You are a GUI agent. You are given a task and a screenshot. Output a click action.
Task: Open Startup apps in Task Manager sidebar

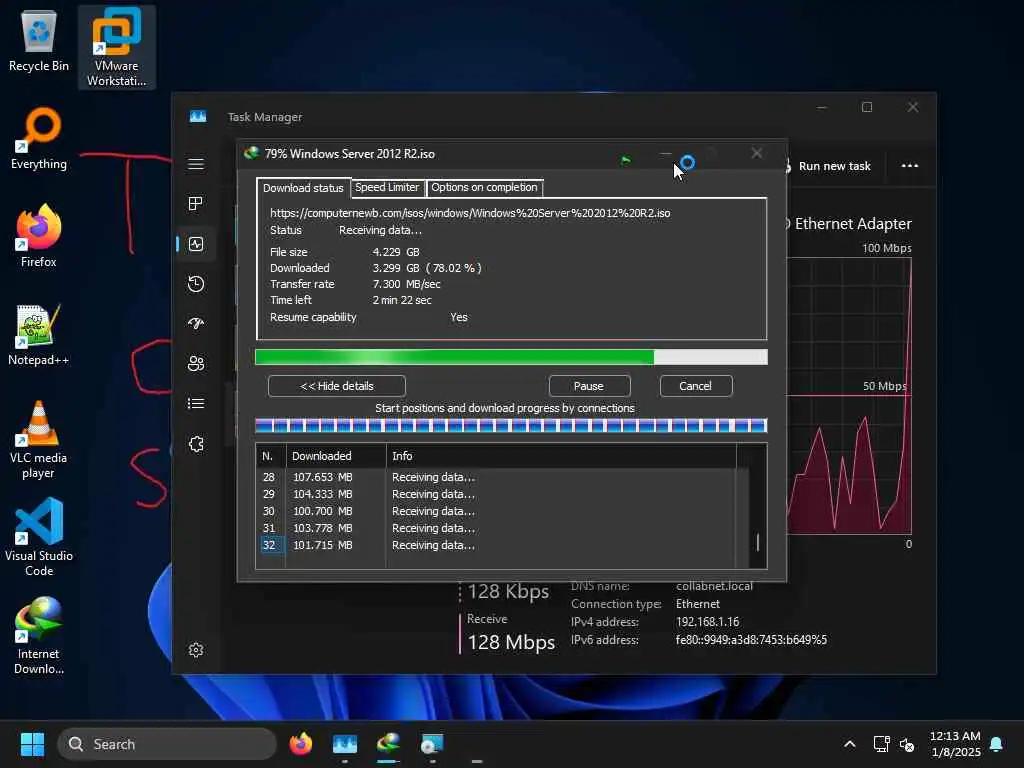click(x=196, y=324)
